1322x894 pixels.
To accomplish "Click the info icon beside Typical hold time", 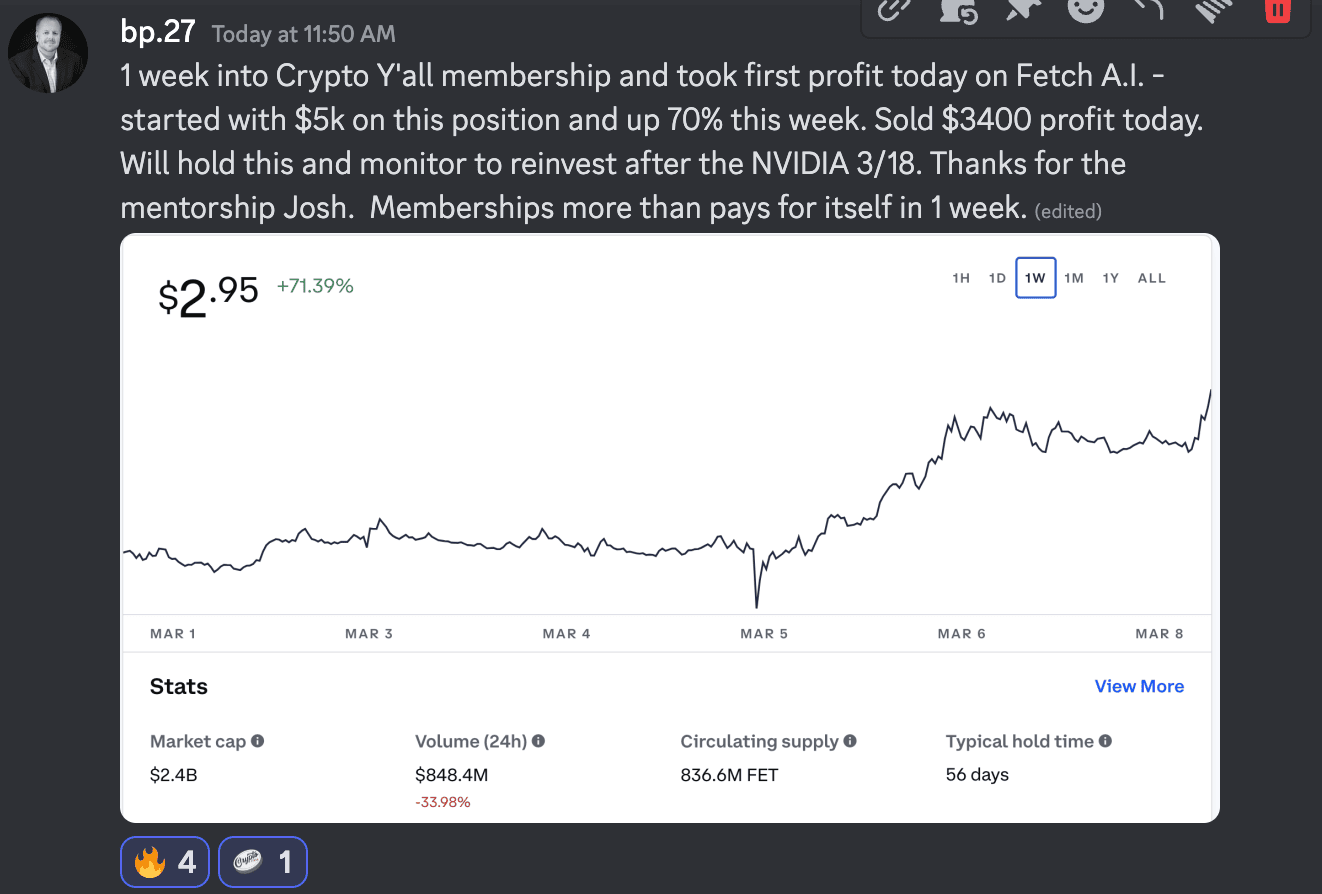I will pyautogui.click(x=1105, y=741).
